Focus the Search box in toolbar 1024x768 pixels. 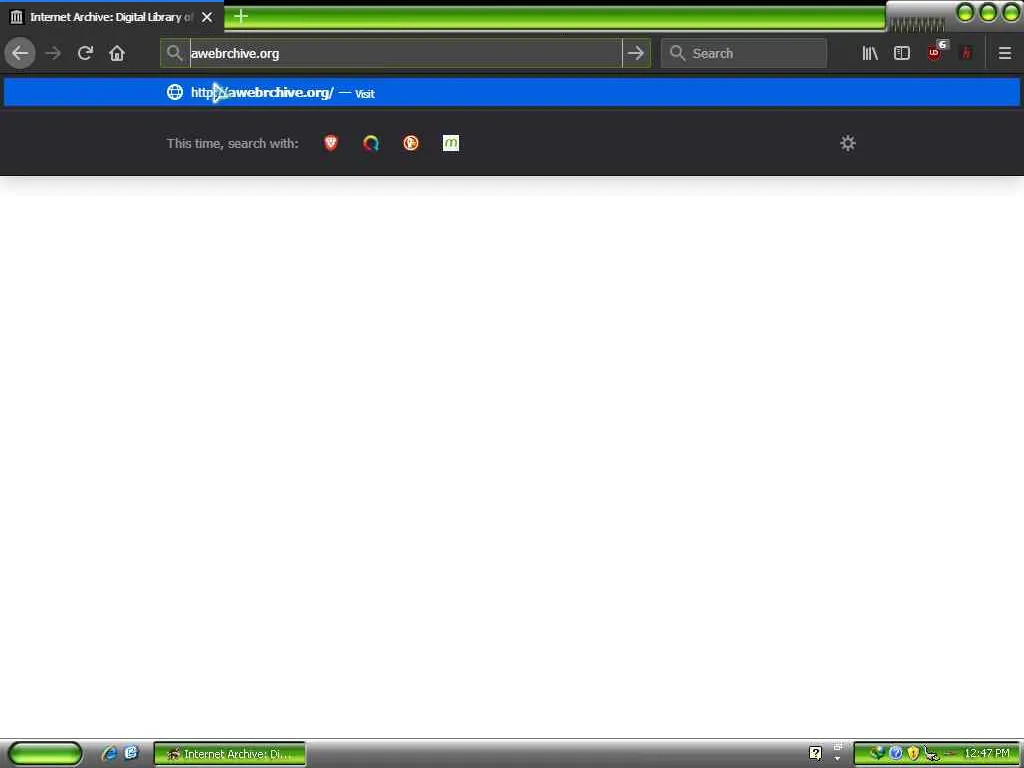click(744, 53)
